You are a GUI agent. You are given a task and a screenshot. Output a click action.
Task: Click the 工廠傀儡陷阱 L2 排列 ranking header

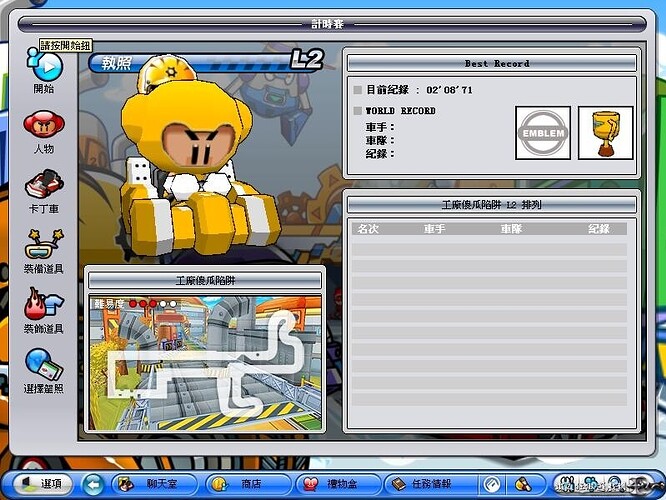click(492, 205)
